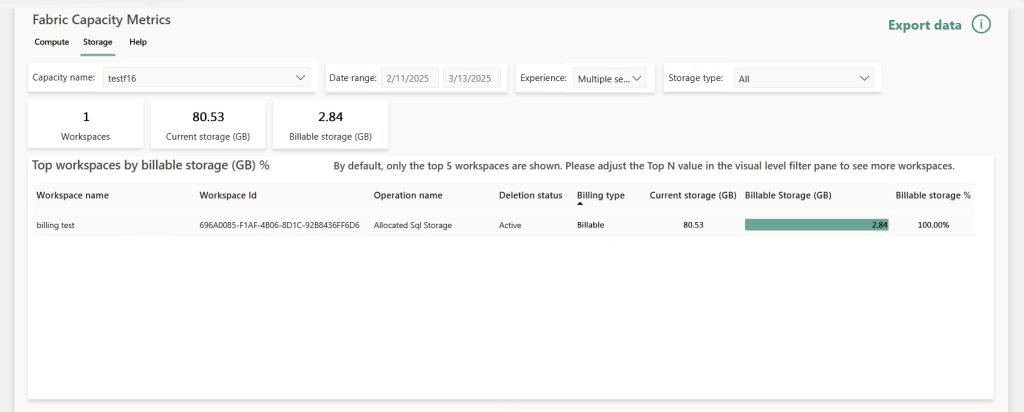The image size is (1024, 412).
Task: Open the Help tab
Action: click(x=138, y=42)
